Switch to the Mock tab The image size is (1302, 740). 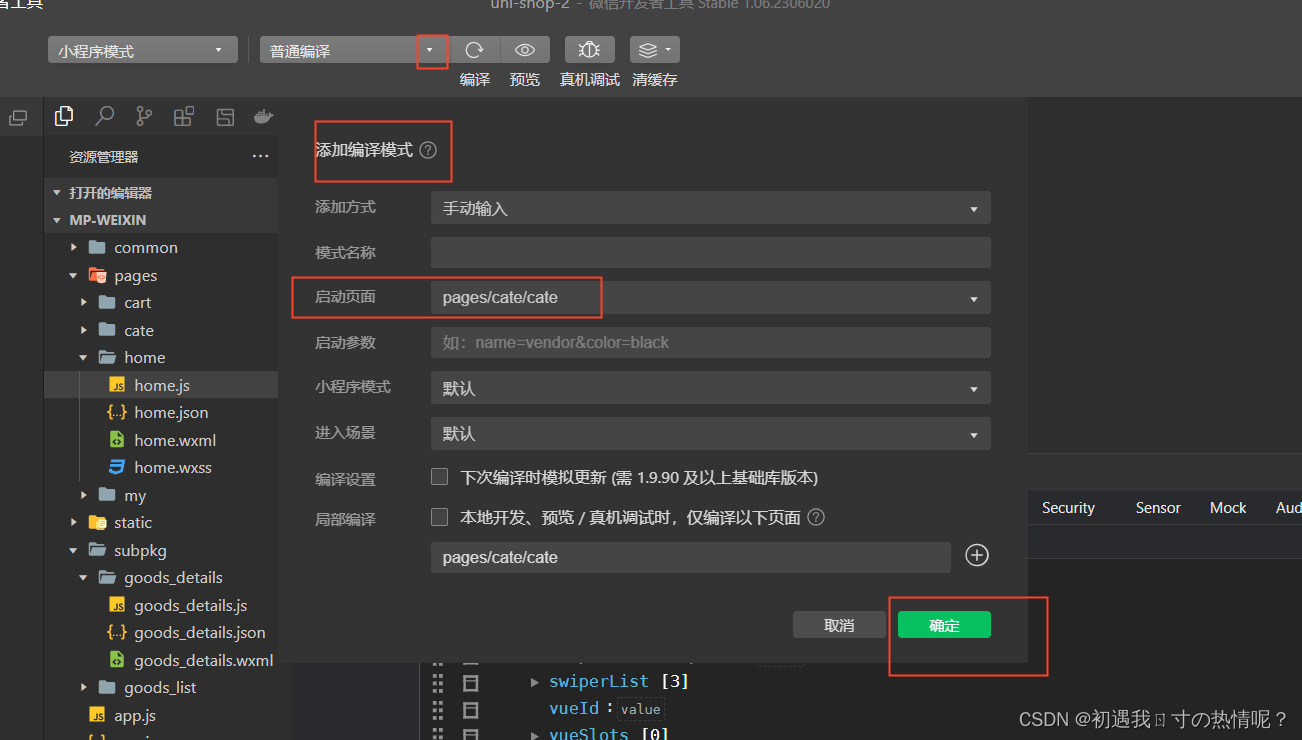[1228, 508]
